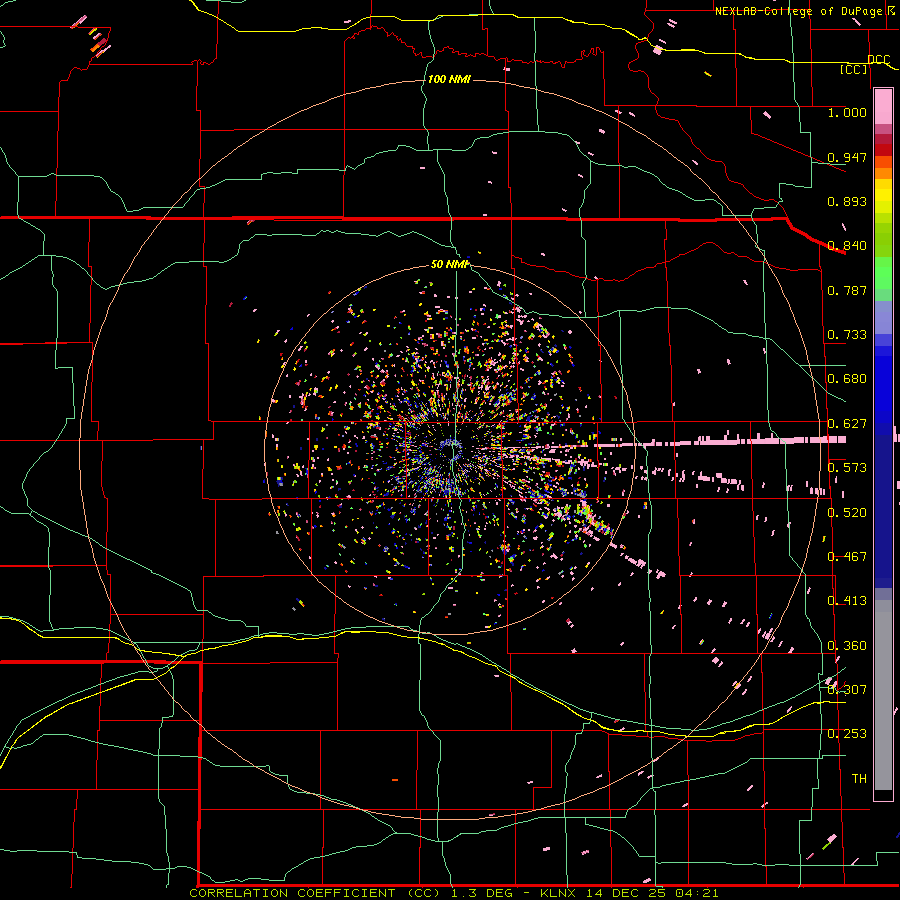Pick the red segment of color bar
The width and height of the screenshot is (900, 900).
coord(883,150)
